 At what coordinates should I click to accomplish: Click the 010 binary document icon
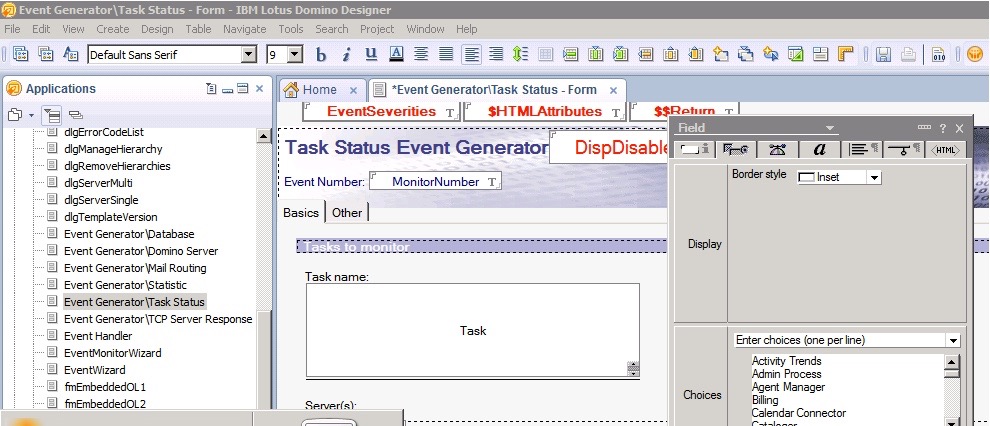click(x=939, y=55)
